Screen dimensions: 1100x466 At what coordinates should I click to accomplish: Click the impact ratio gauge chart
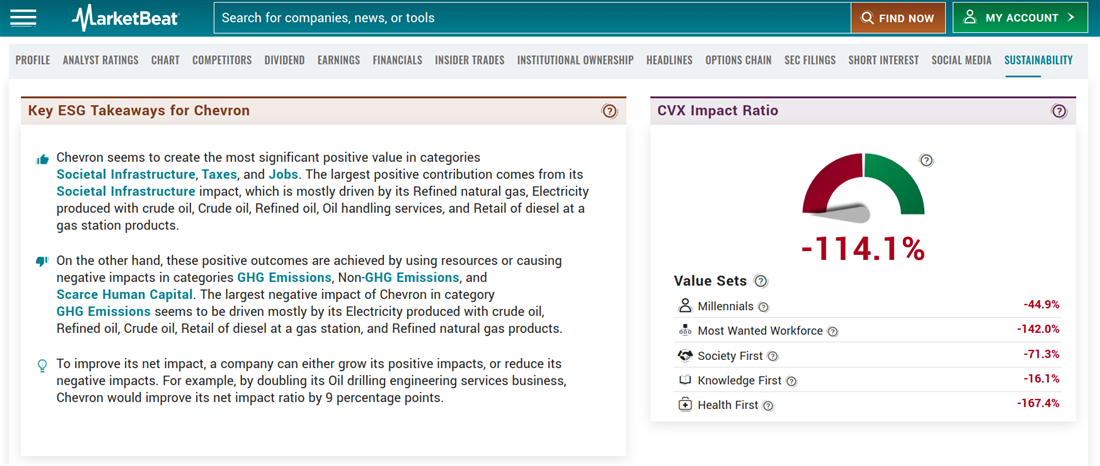(862, 186)
